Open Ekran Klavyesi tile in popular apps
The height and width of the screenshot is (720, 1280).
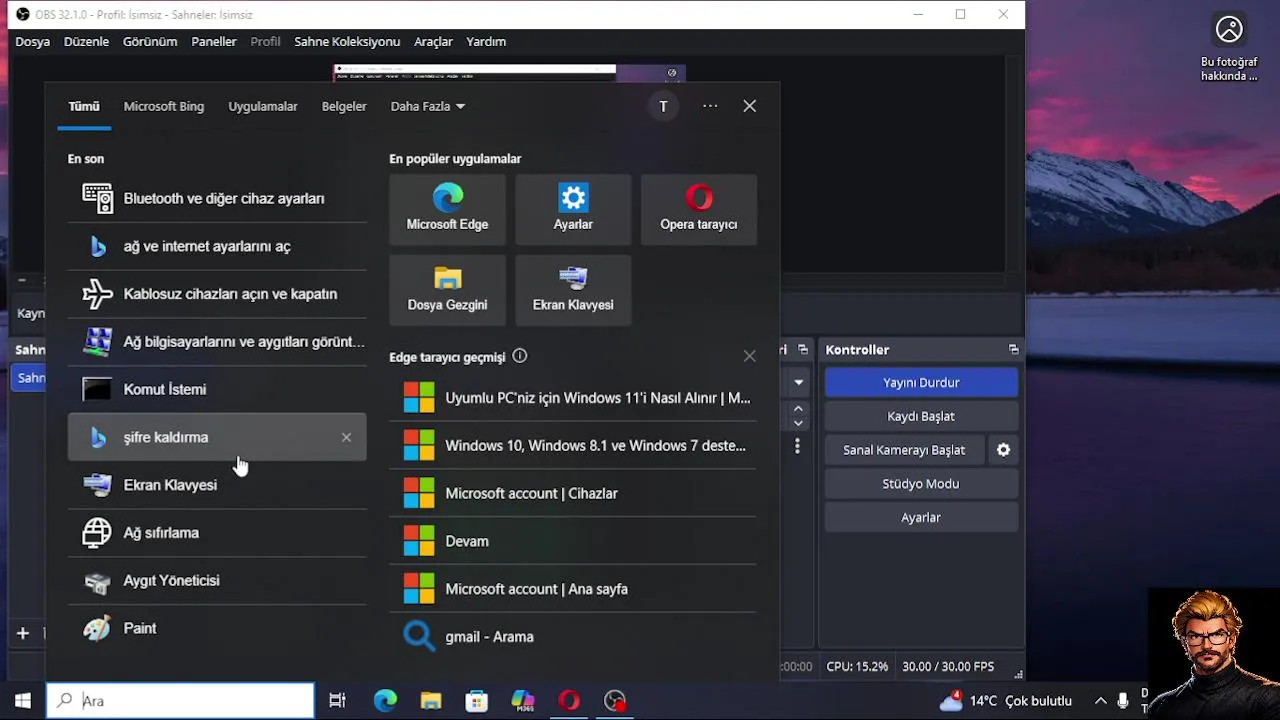point(573,290)
